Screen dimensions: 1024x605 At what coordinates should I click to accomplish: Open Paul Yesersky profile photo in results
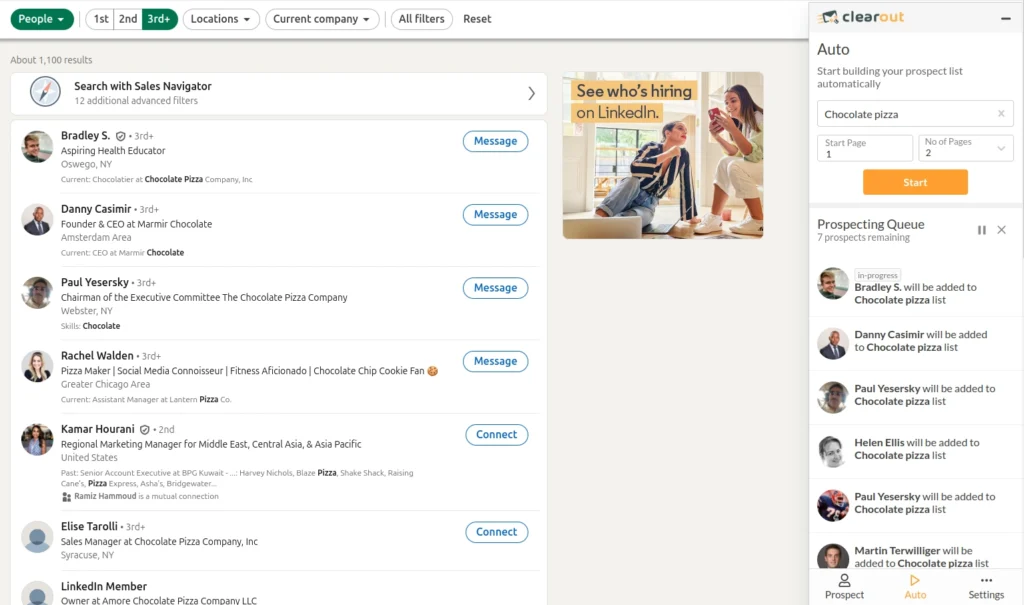[37, 293]
